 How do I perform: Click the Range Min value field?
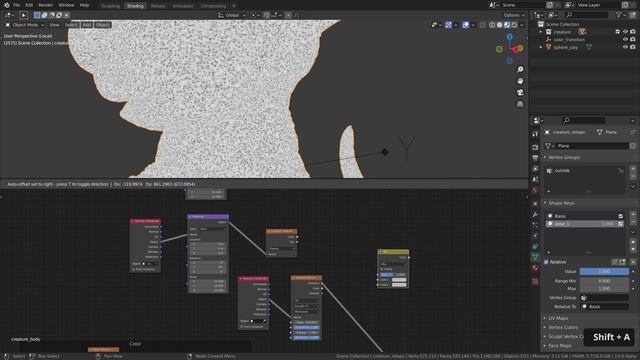[x=604, y=281]
